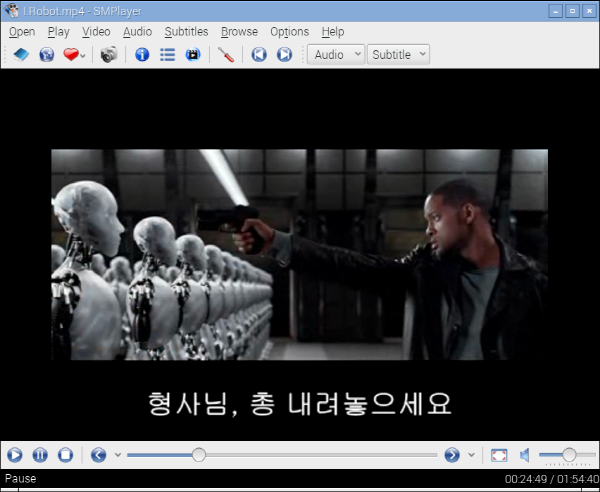The width and height of the screenshot is (600, 492).
Task: Take a screenshot with camera icon
Action: point(109,54)
